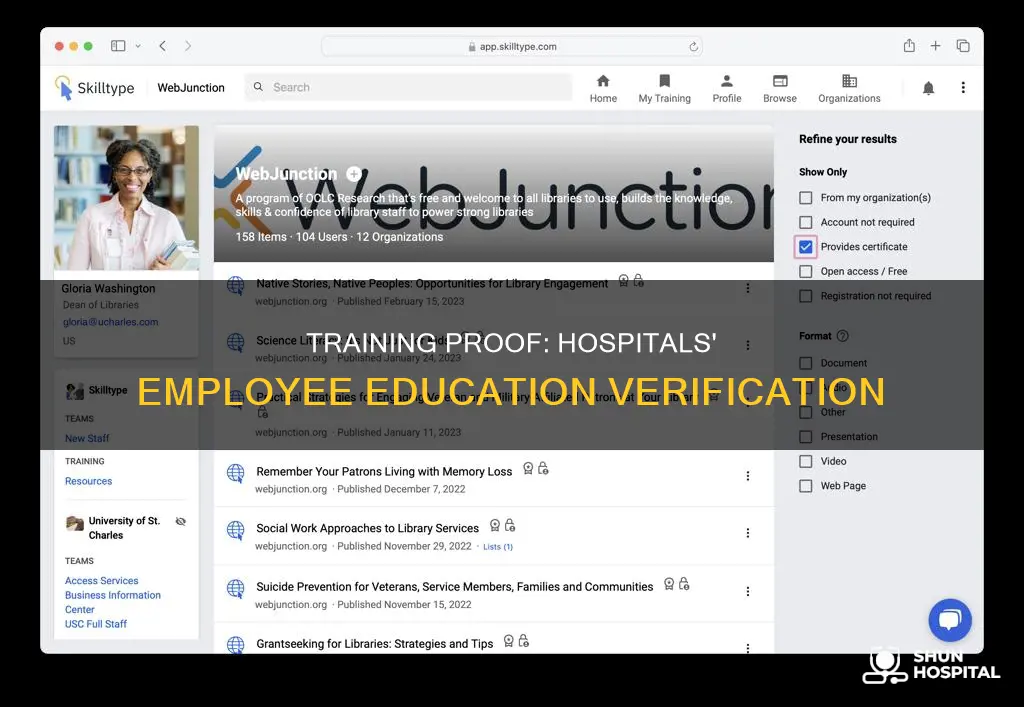Viewport: 1024px width, 707px height.
Task: Check Account not required filter
Action: point(806,223)
